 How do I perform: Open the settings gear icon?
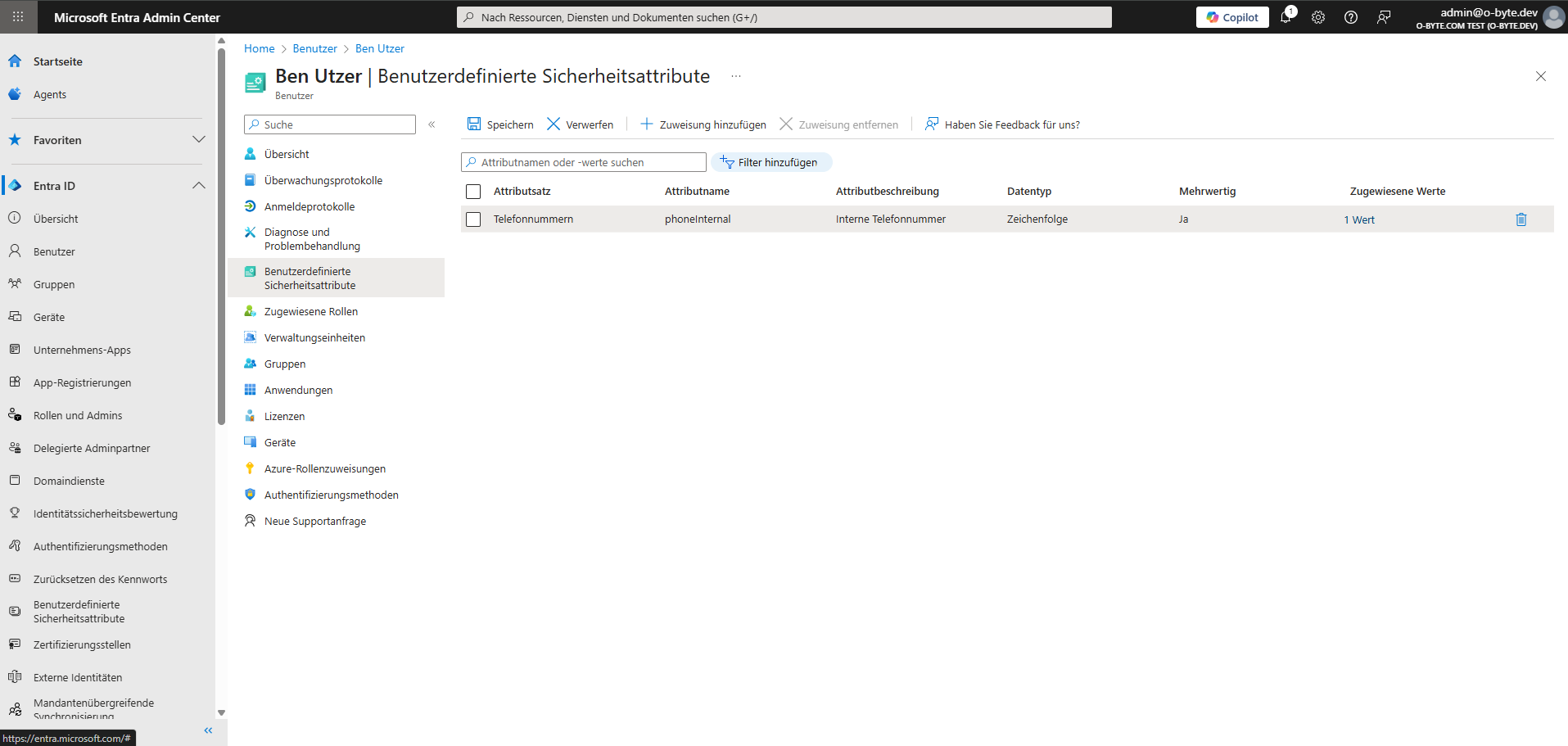point(1318,17)
